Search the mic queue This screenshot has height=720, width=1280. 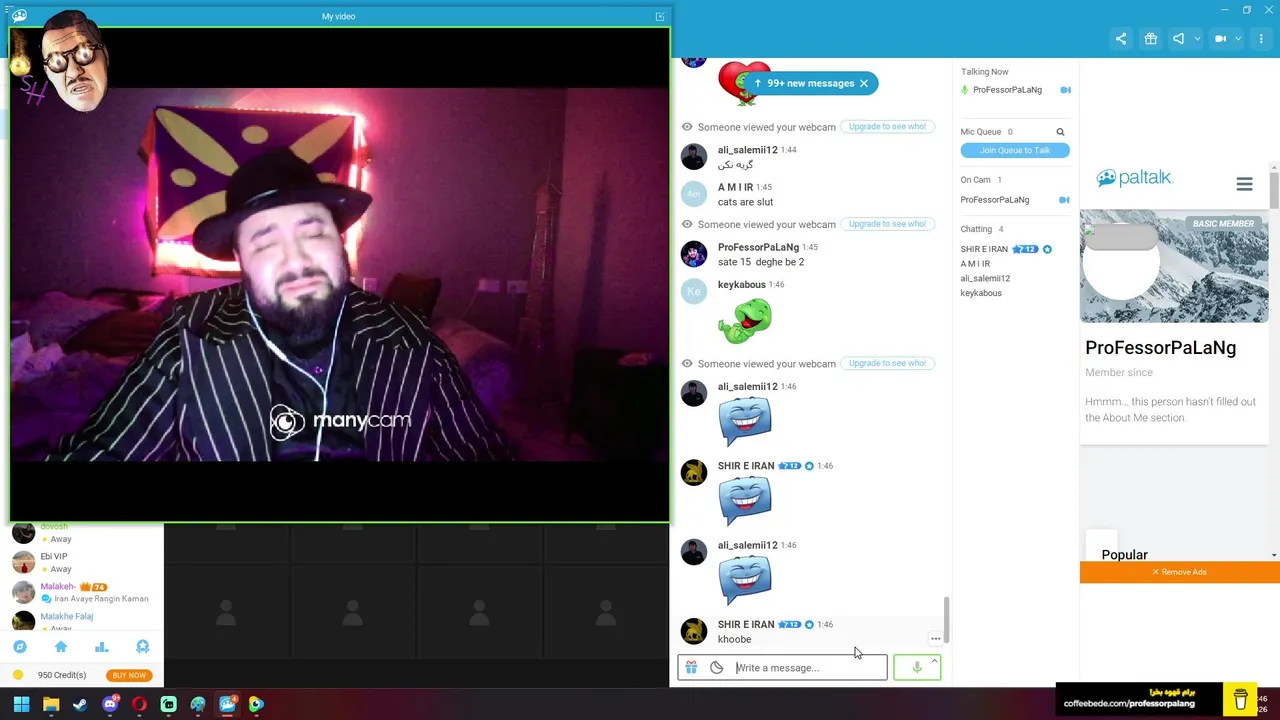(x=1060, y=132)
